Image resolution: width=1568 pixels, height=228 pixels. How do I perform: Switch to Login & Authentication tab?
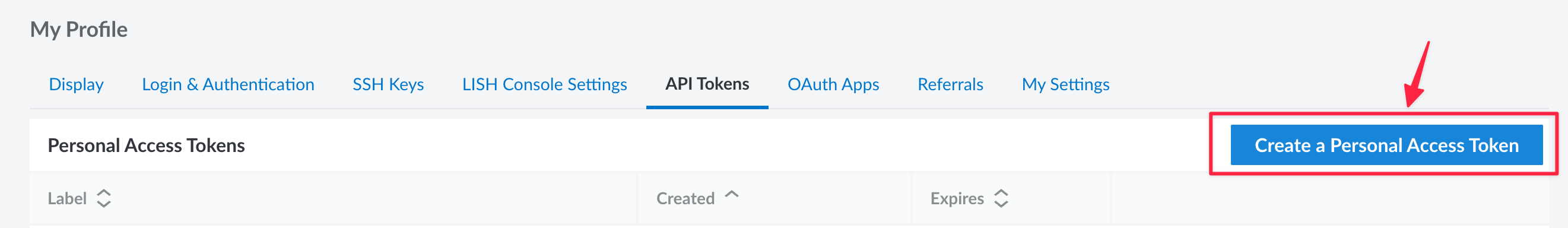coord(228,84)
